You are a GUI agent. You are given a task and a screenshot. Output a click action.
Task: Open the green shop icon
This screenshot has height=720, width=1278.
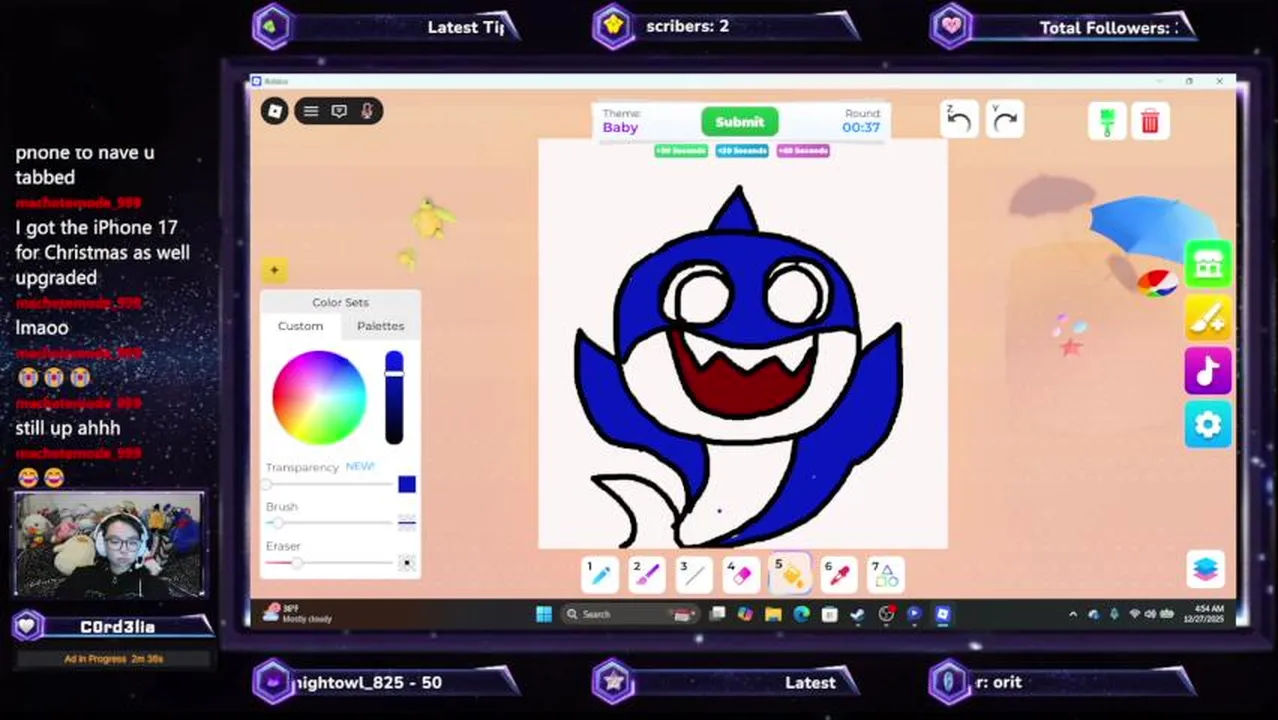[x=1208, y=265]
